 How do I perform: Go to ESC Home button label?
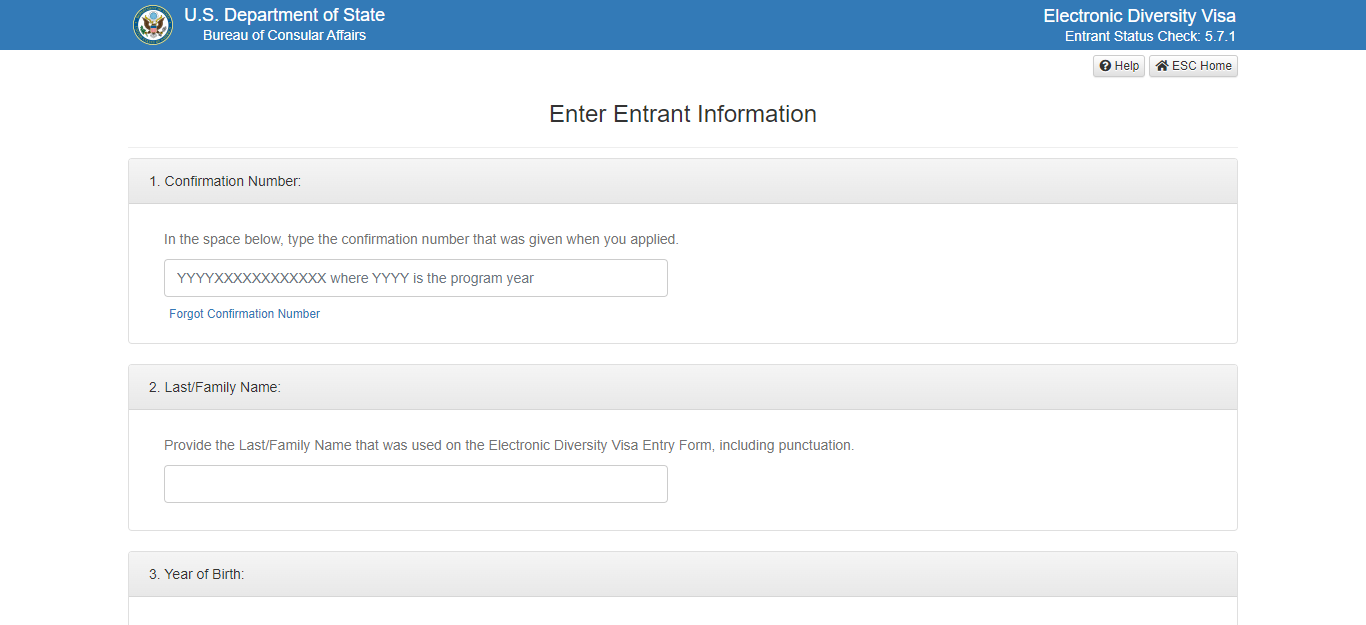click(1202, 66)
